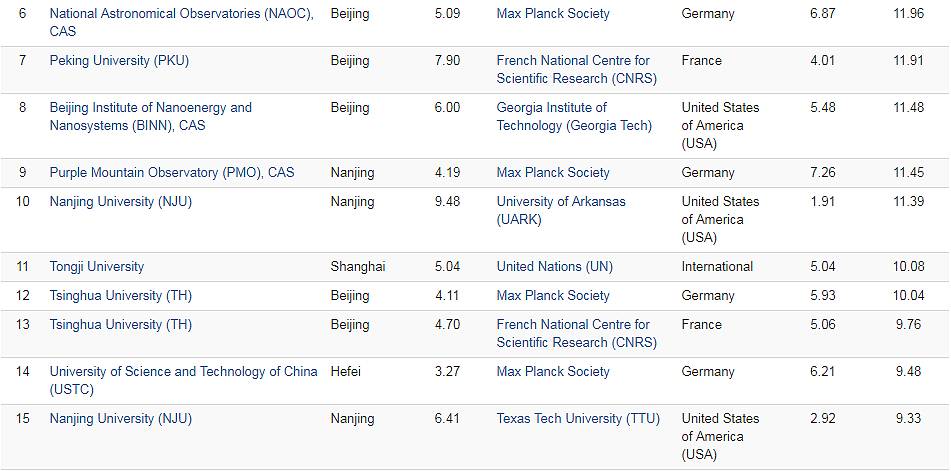Open Max Planck Society in row 12
Screen dimensions: 951x471
pos(553,296)
